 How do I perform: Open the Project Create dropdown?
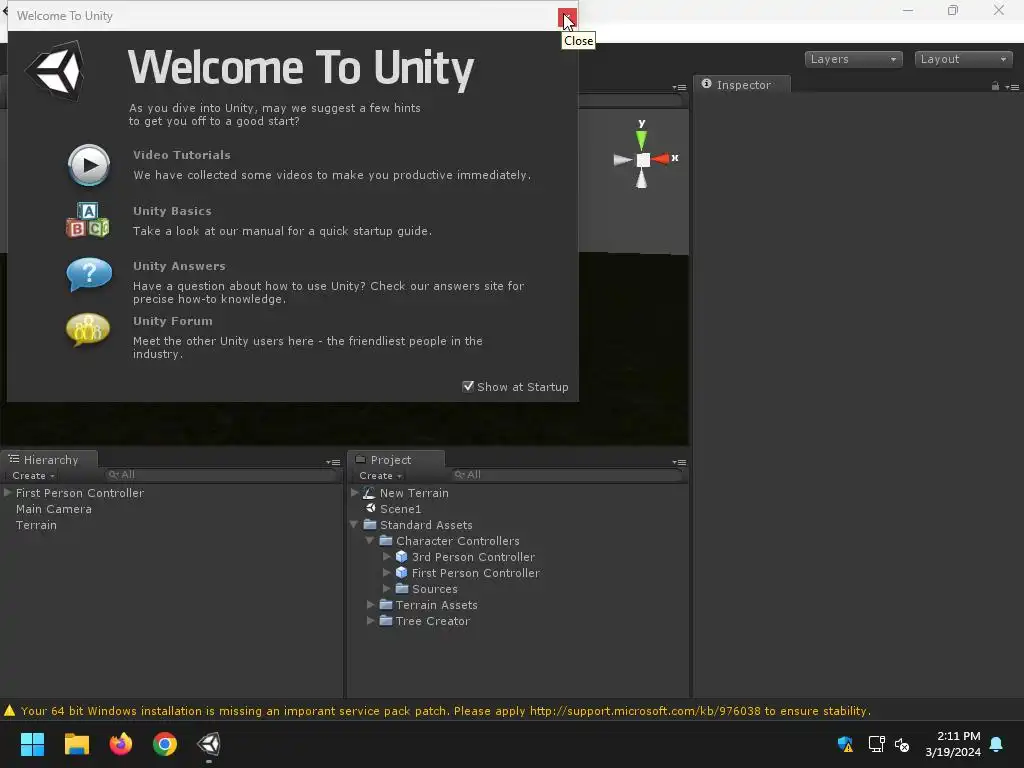pos(380,476)
